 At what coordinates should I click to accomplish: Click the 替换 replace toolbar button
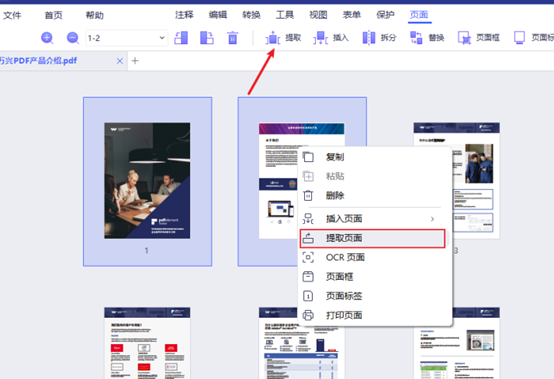coord(427,37)
